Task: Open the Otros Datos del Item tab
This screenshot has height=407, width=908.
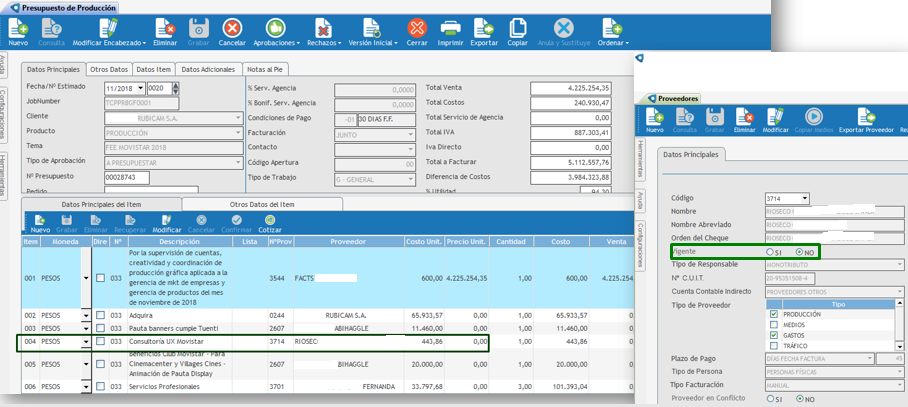Action: click(x=261, y=204)
